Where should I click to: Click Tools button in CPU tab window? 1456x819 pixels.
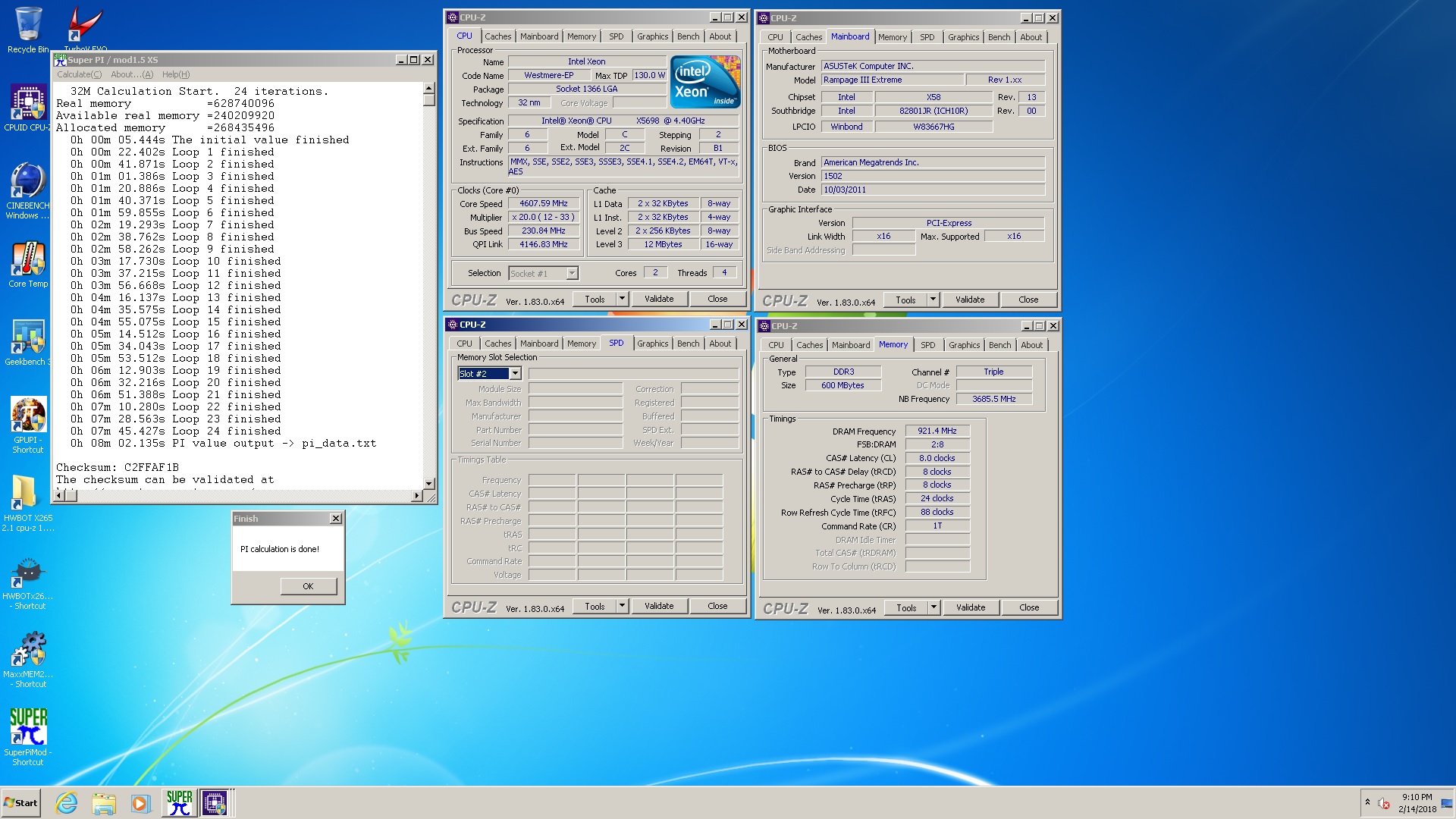pos(595,299)
